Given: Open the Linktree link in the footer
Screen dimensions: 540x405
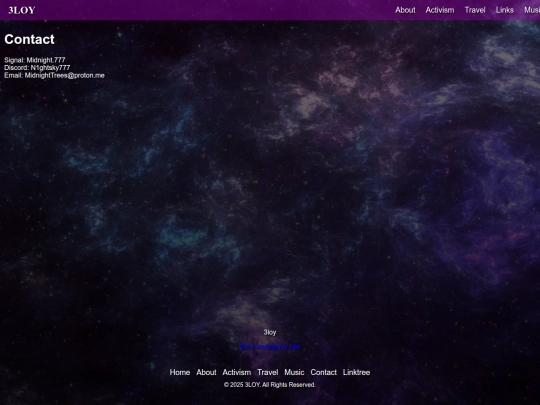Looking at the screenshot, I should [356, 372].
